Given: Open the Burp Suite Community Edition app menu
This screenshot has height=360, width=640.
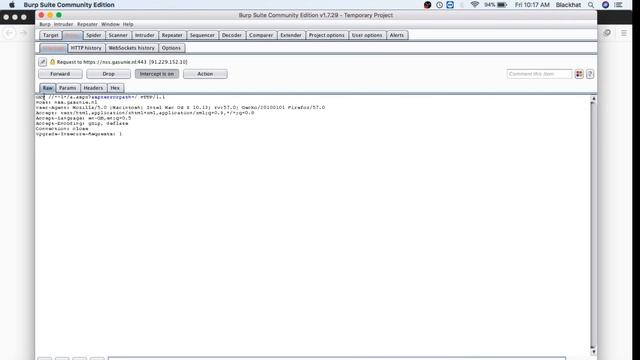Looking at the screenshot, I should tap(69, 5).
